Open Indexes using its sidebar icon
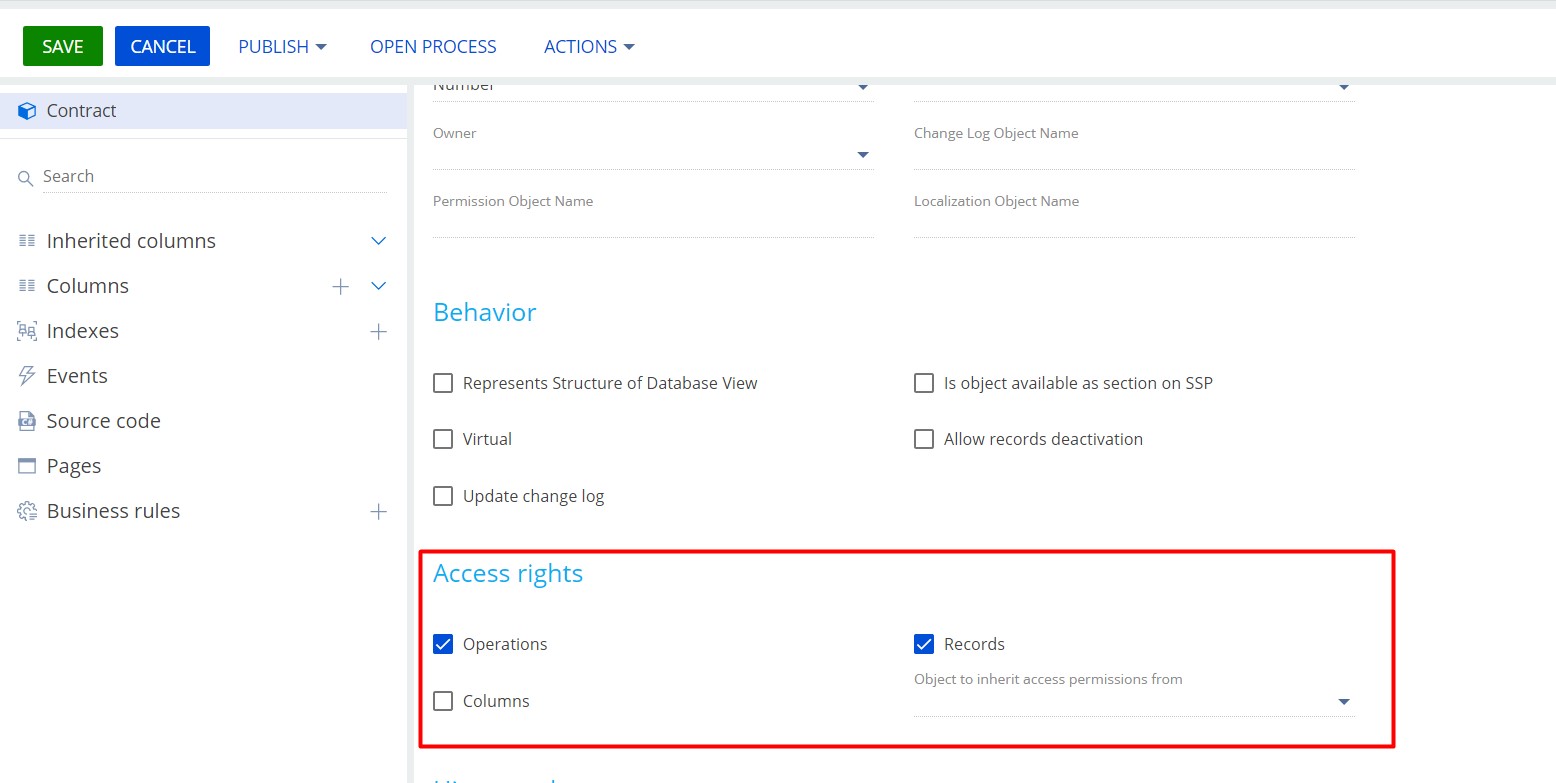 [26, 330]
